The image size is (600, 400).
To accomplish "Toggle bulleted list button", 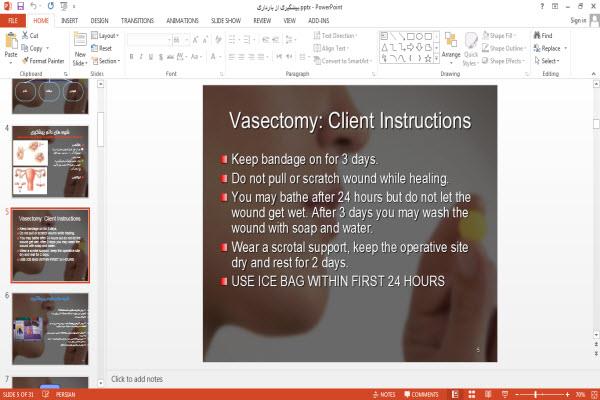I will 232,40.
